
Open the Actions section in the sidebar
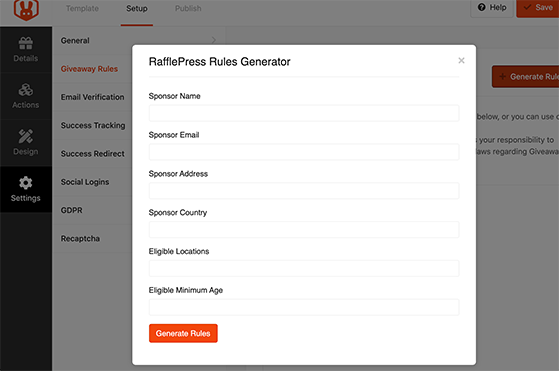pyautogui.click(x=26, y=96)
